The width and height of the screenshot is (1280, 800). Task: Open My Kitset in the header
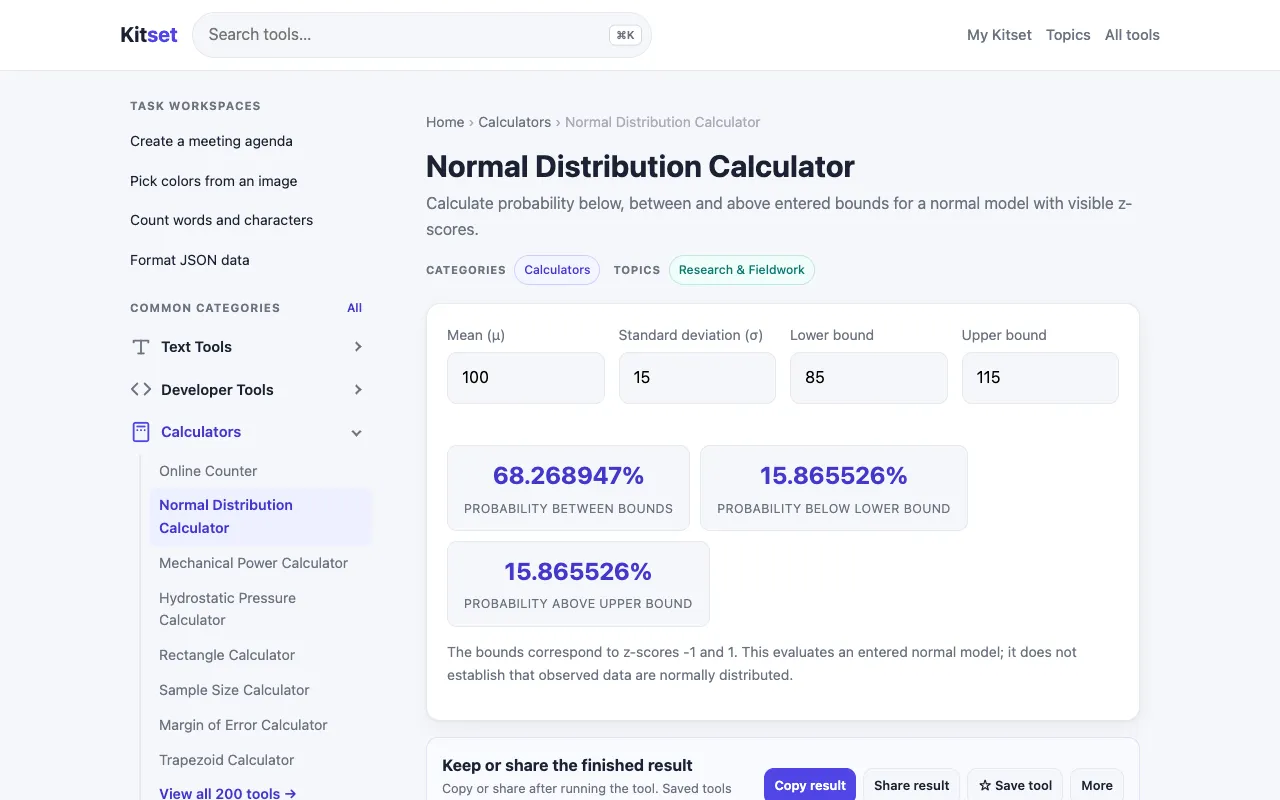[x=999, y=35]
